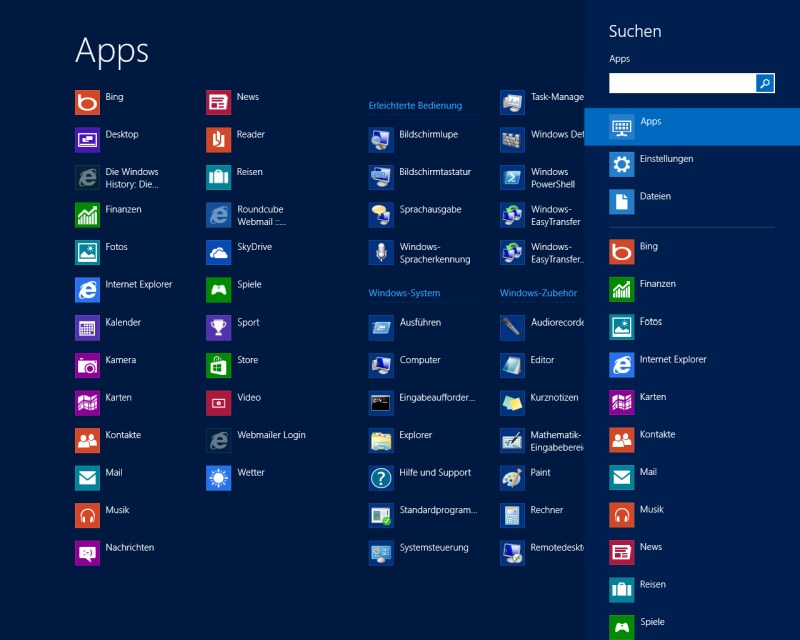Click 'Reisen' text in the Apps list
Screen dimensions: 800x640
[x=249, y=172]
